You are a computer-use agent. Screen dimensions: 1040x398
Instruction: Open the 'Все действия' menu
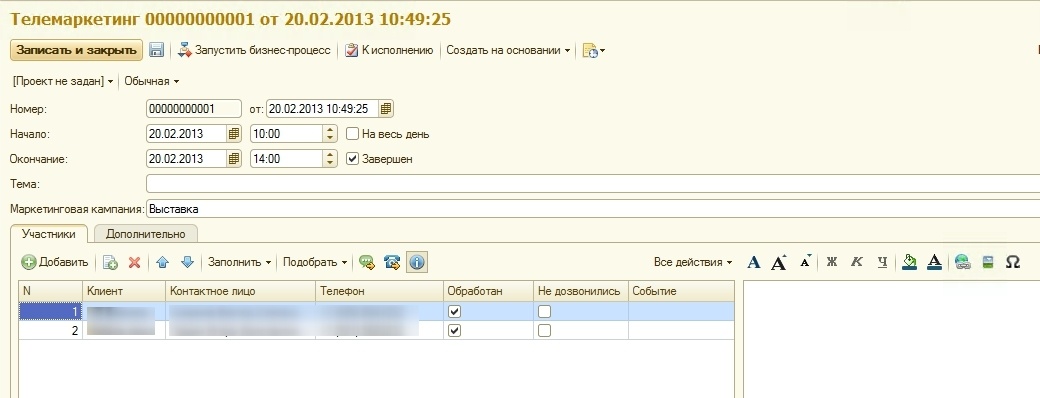point(693,263)
